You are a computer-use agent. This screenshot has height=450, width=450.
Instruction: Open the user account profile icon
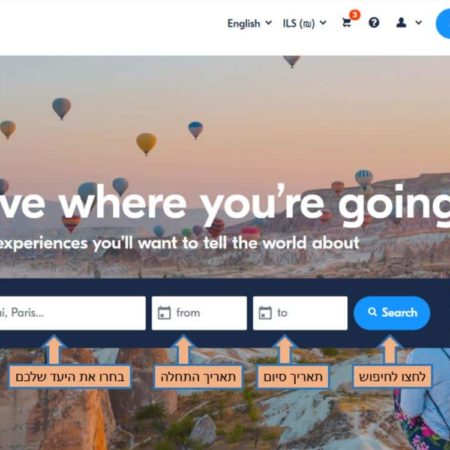click(x=401, y=23)
